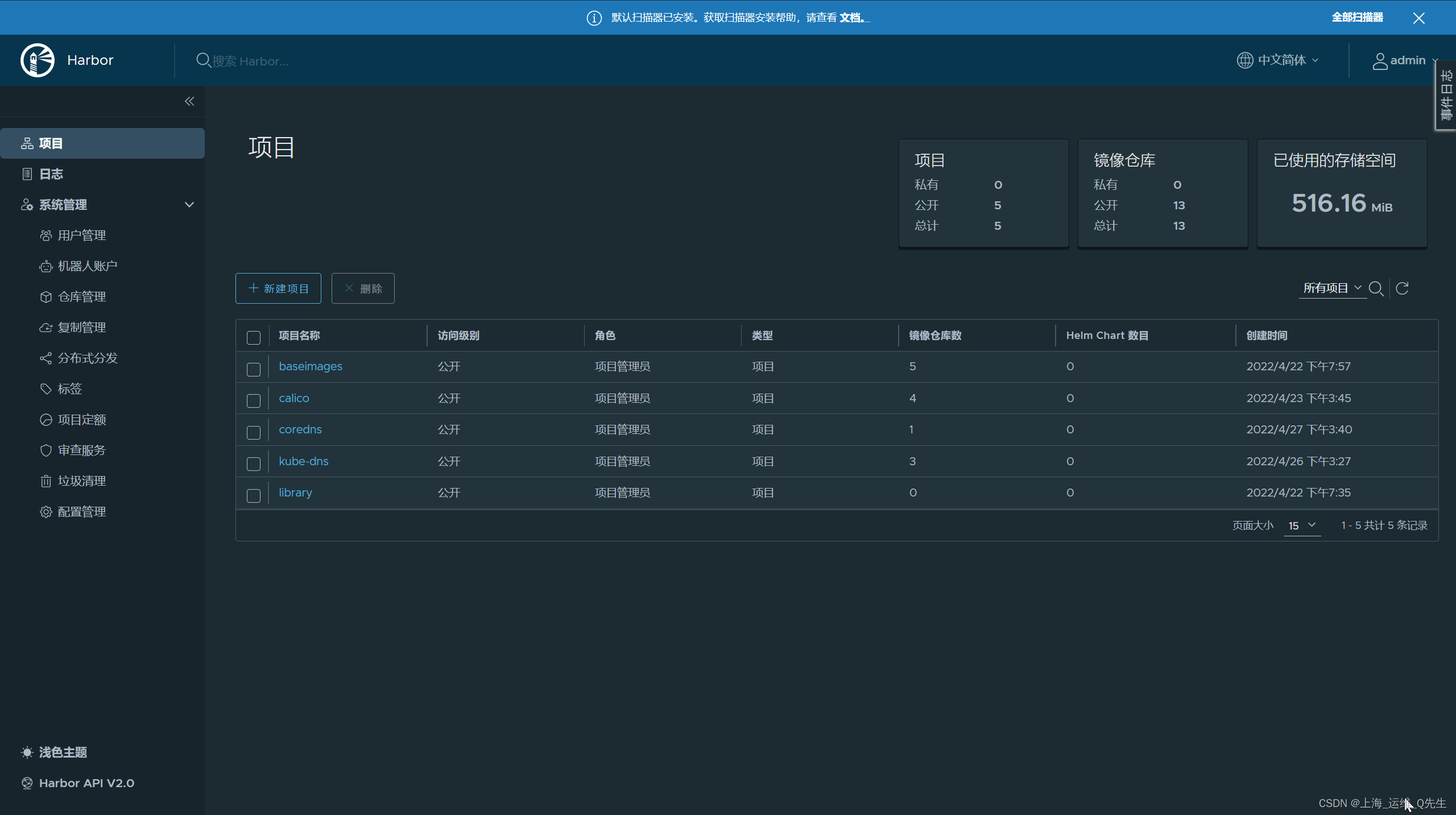Click the 516.16 MiB storage value

click(1342, 203)
